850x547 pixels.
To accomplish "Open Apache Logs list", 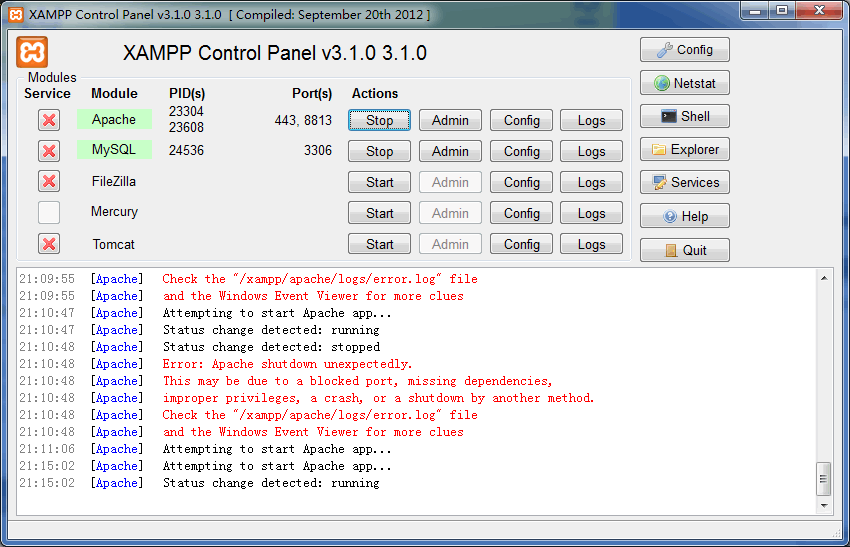I will pyautogui.click(x=591, y=120).
